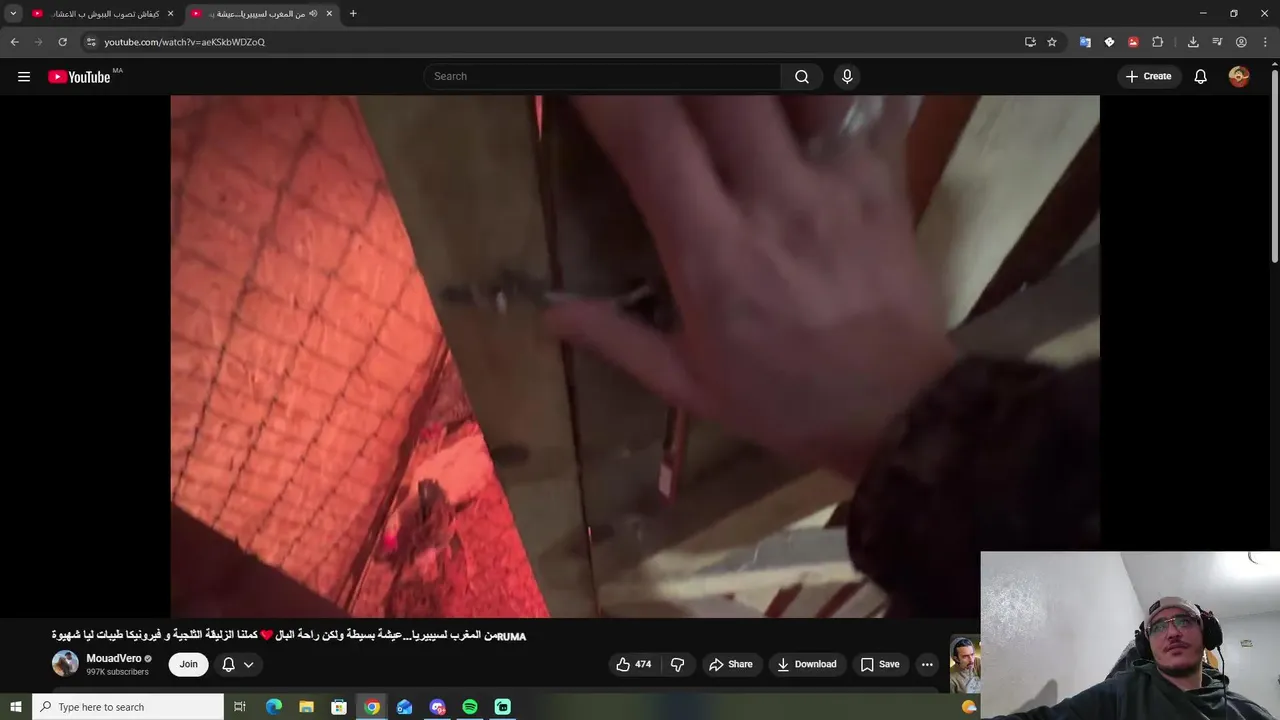Open the green app icon next to Spotify

click(503, 707)
